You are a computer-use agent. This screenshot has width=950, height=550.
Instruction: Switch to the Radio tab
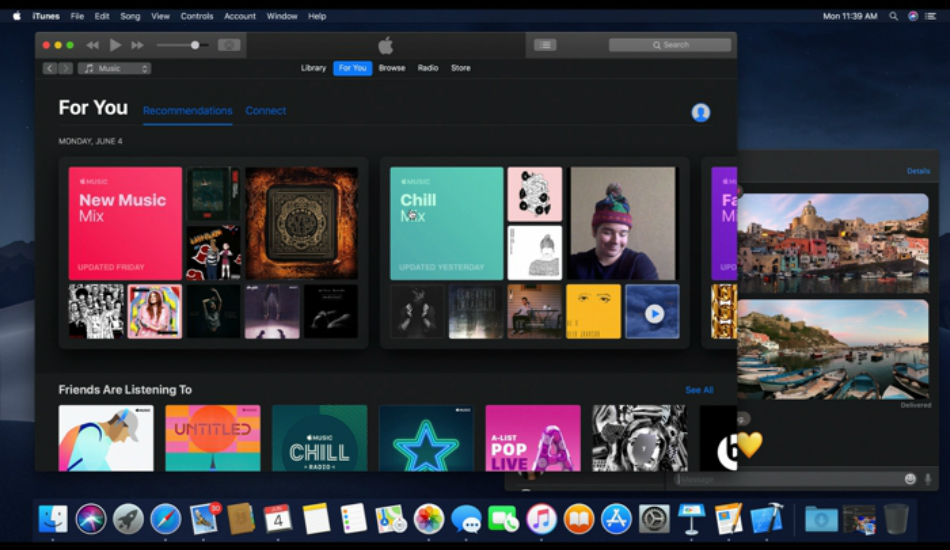[x=428, y=68]
